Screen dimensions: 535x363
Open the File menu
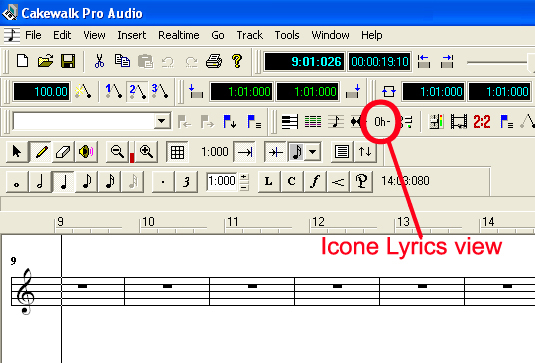(33, 35)
